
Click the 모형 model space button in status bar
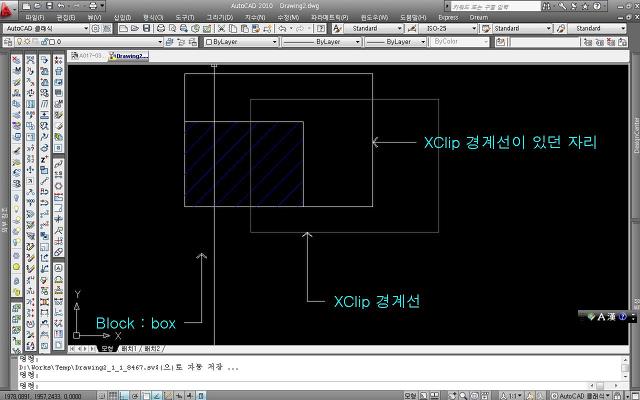coord(410,396)
